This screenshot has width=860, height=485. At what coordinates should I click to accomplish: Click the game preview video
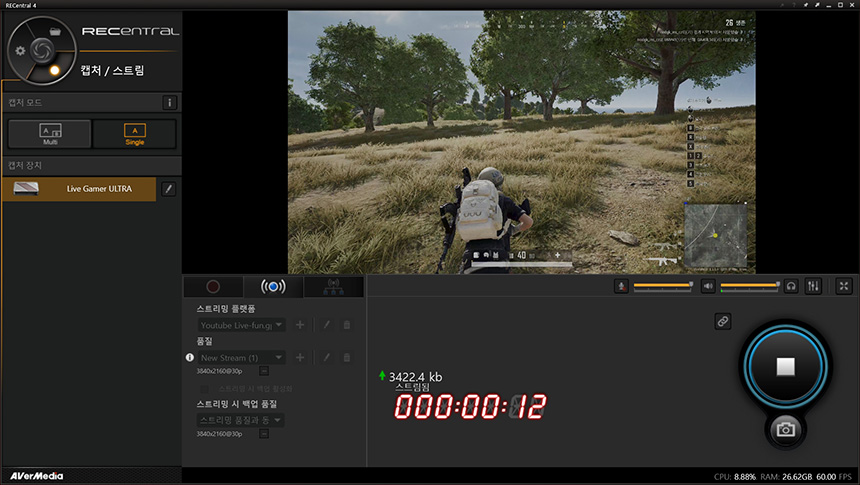pyautogui.click(x=522, y=142)
